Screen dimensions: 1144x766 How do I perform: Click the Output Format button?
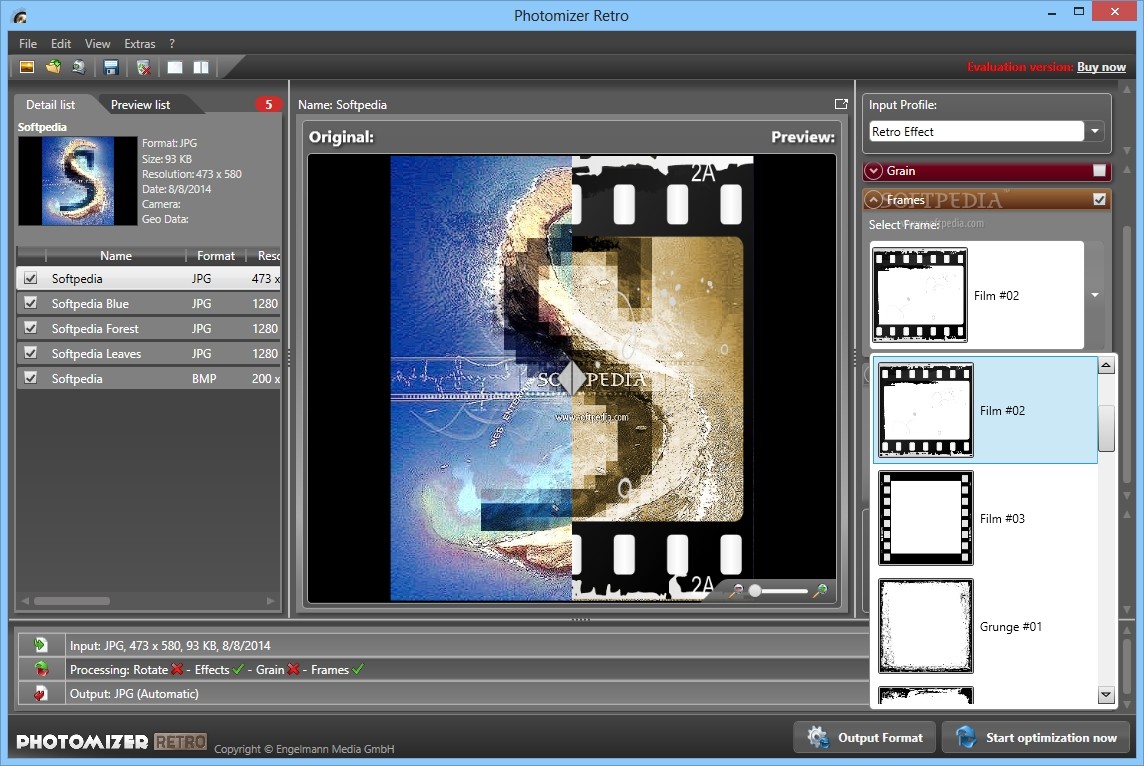(865, 738)
